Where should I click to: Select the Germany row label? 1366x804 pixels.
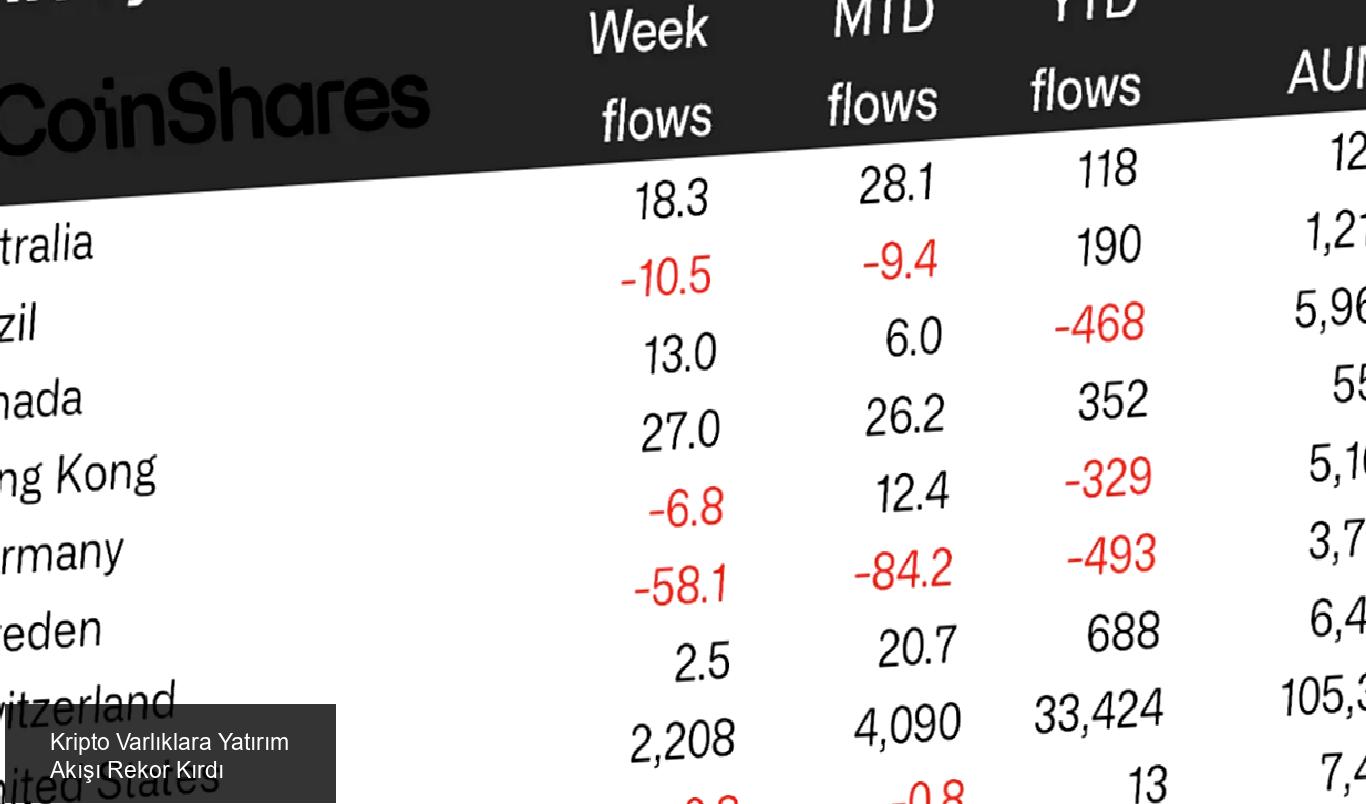coord(62,553)
